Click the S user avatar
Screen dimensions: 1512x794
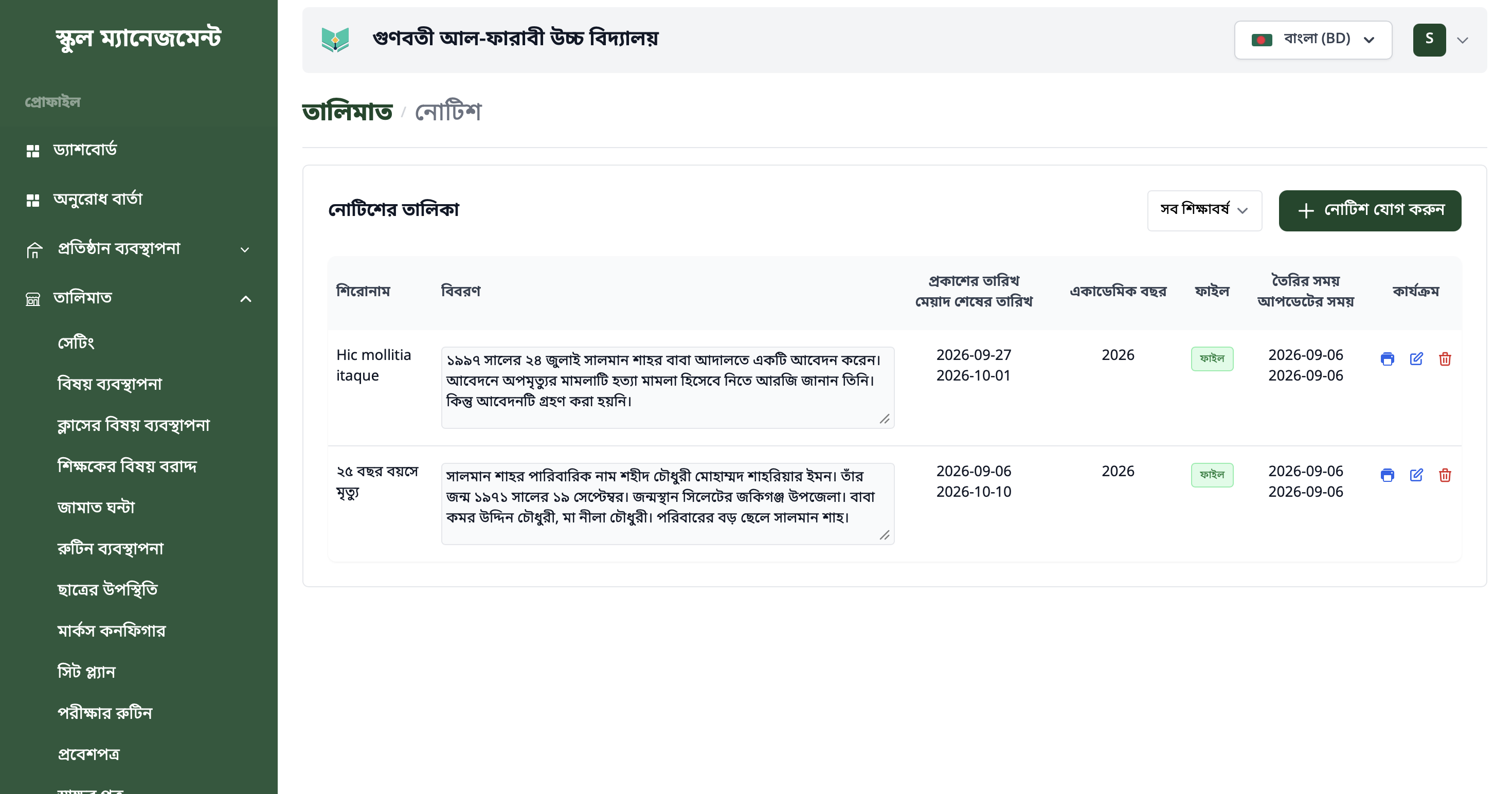pos(1429,40)
